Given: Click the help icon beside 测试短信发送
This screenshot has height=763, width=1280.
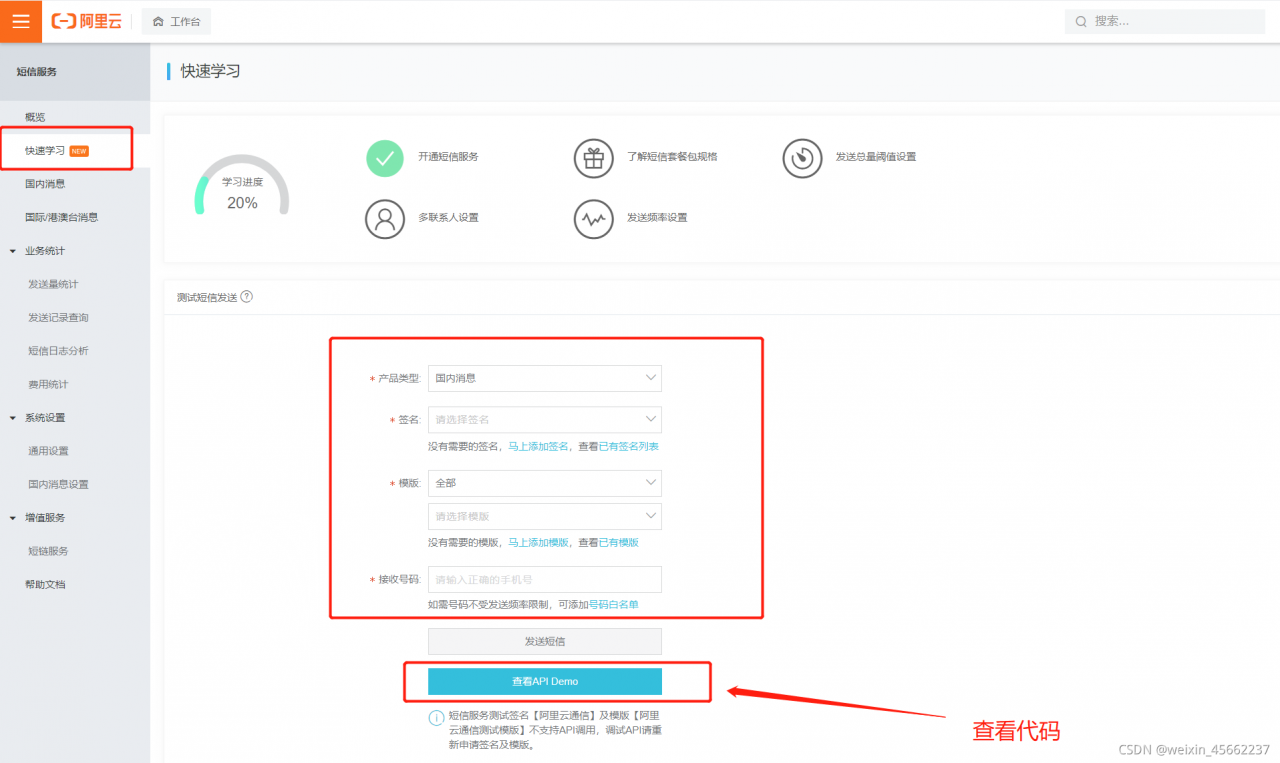Looking at the screenshot, I should pos(247,297).
